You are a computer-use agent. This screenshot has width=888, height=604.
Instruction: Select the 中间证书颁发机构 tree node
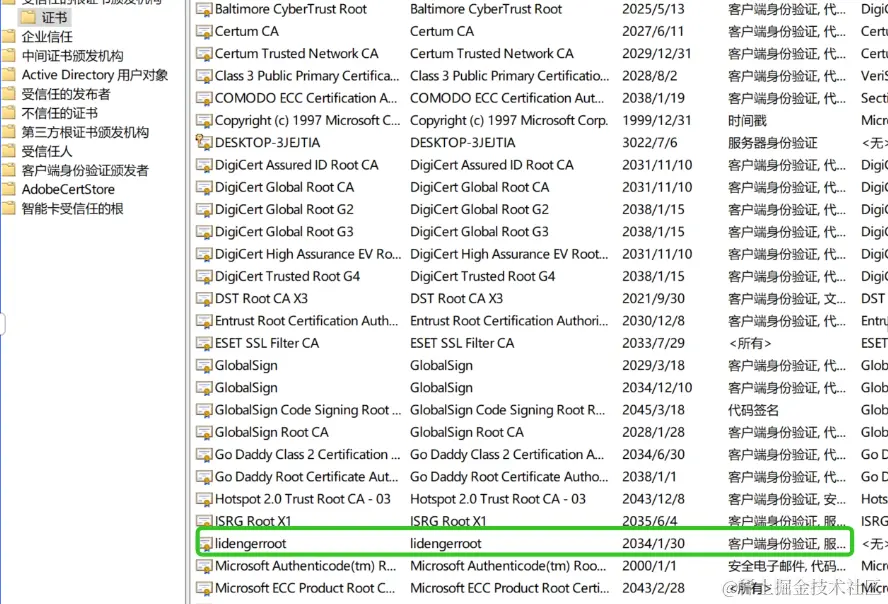click(x=72, y=56)
